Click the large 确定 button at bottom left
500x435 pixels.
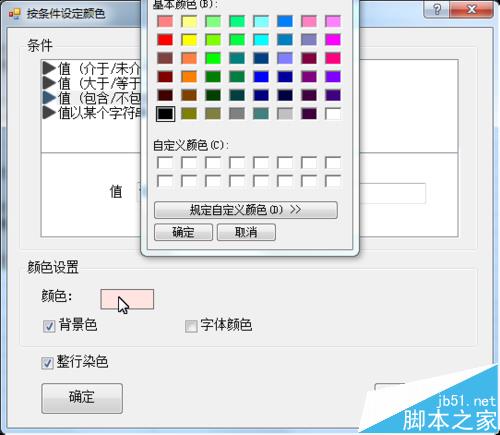tap(82, 398)
